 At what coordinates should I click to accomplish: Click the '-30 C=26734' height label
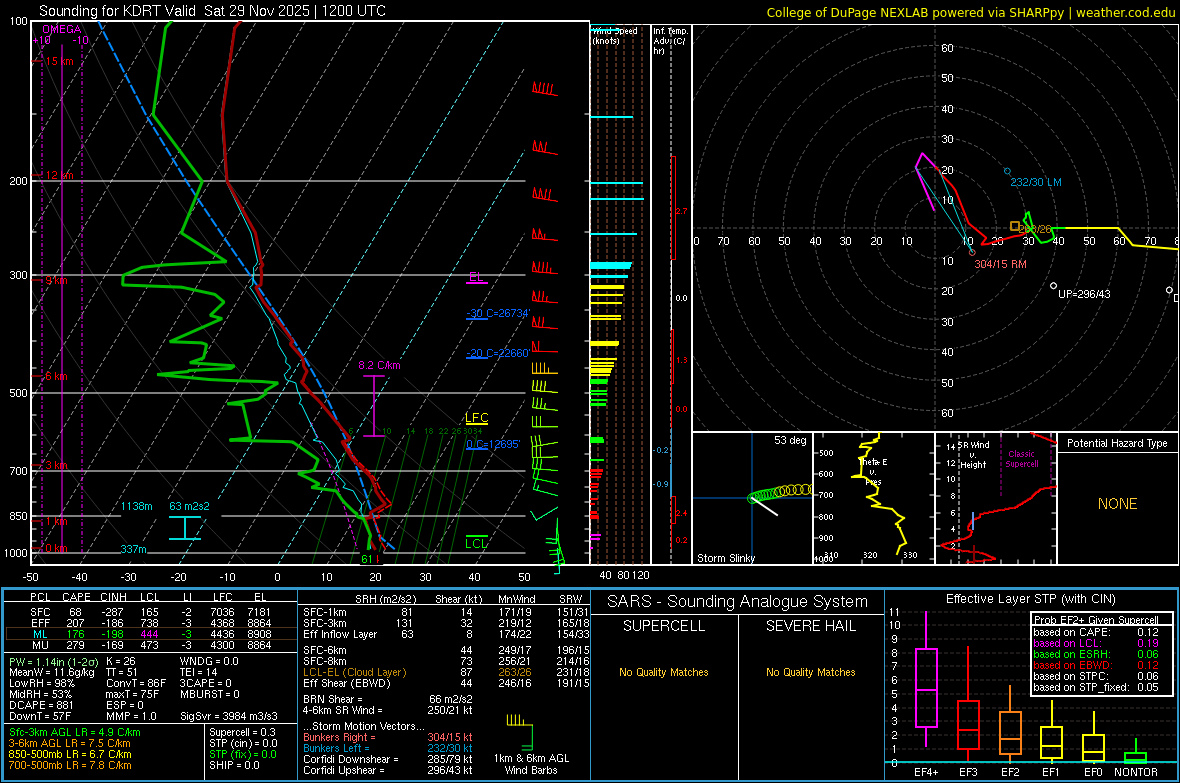point(498,313)
